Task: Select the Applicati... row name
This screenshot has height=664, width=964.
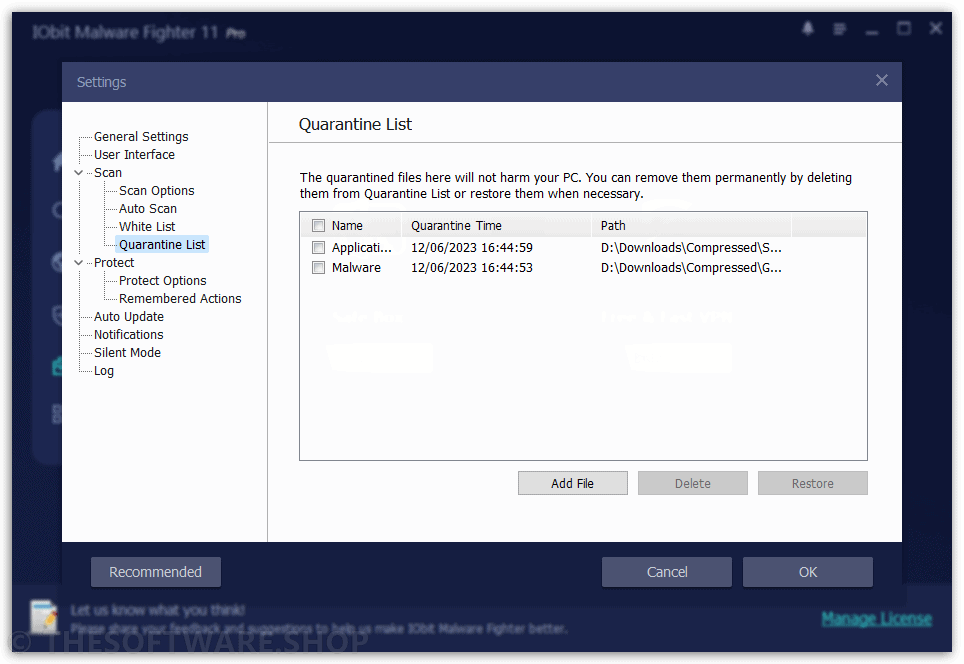Action: click(362, 248)
